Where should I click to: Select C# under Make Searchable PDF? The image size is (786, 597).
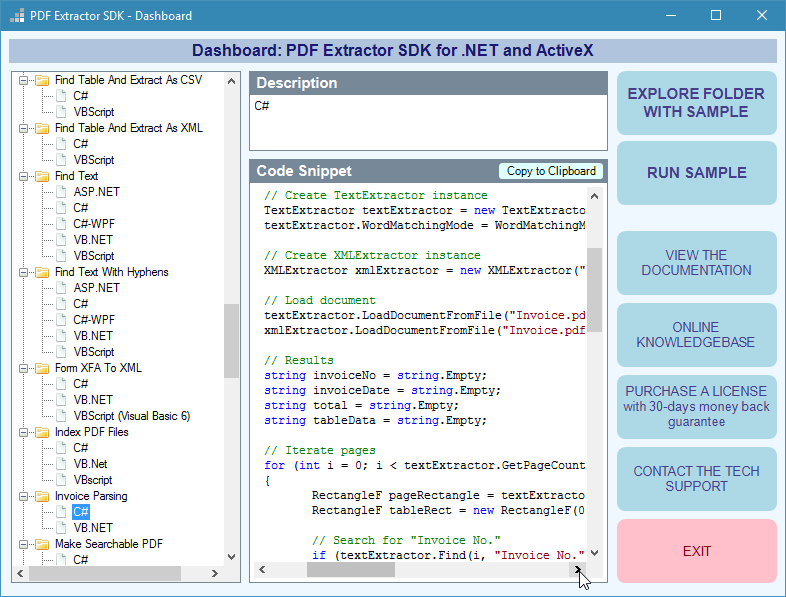[81, 560]
